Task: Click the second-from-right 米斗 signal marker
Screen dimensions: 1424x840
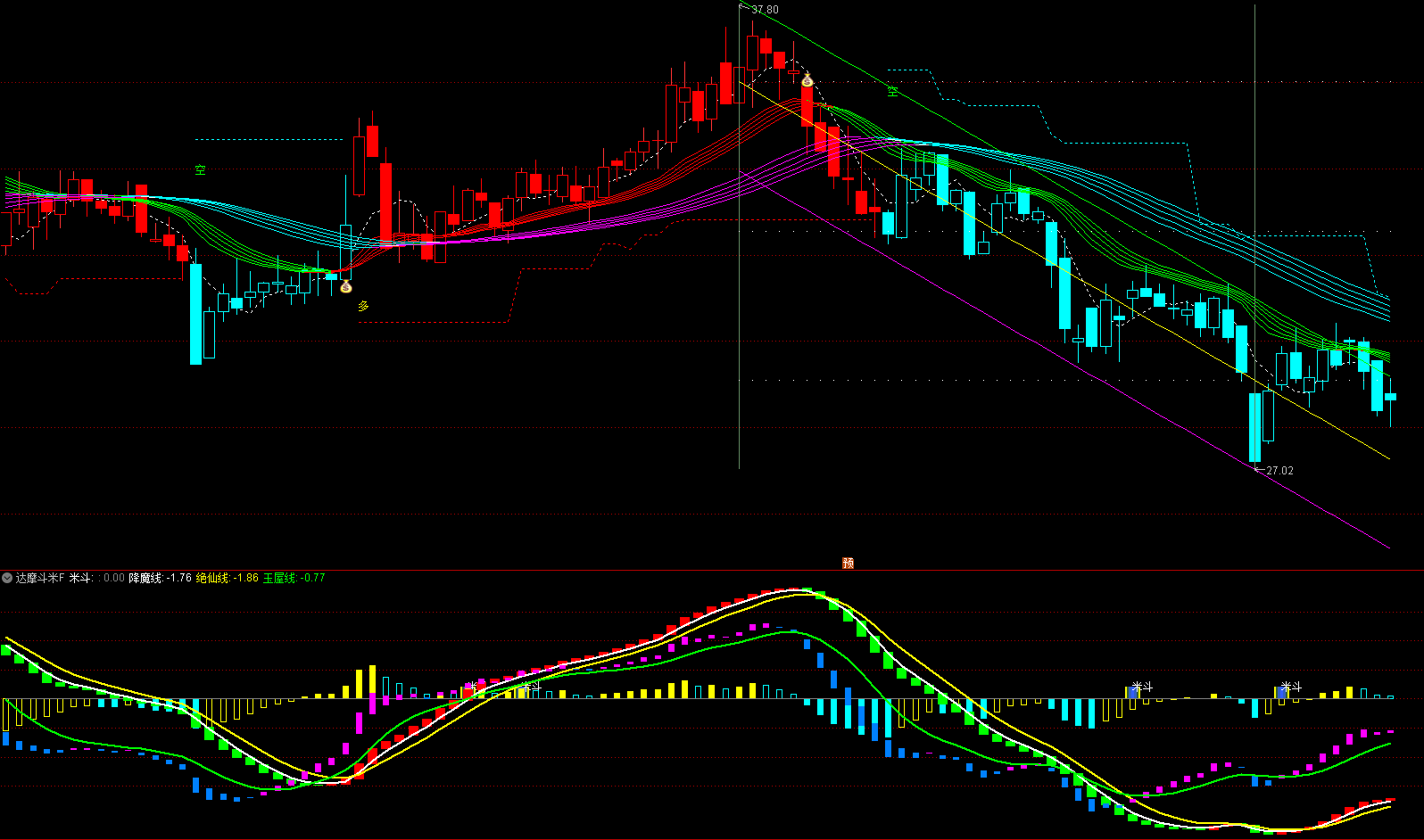Action: pos(1141,688)
